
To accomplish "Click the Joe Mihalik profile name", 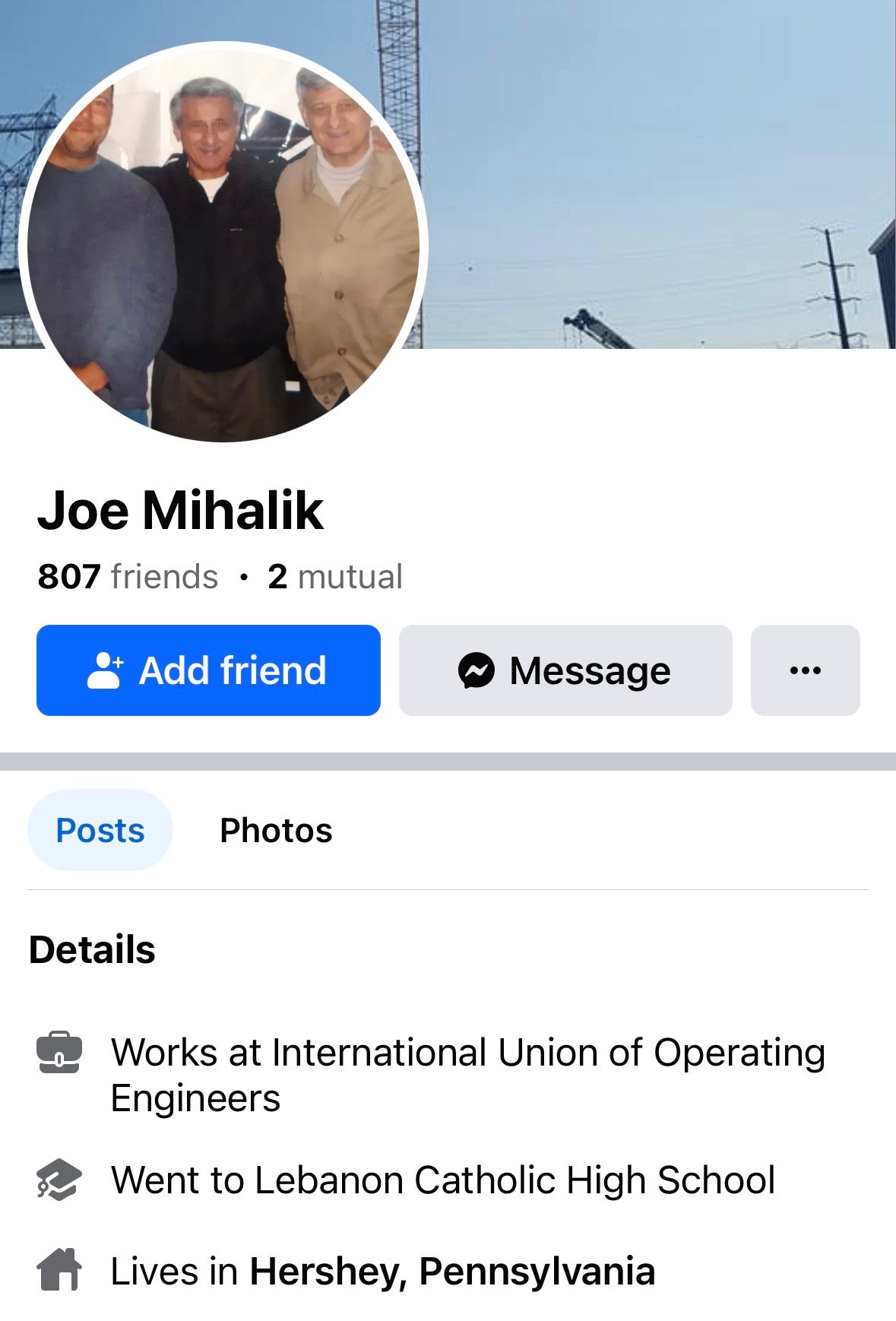I will (180, 510).
